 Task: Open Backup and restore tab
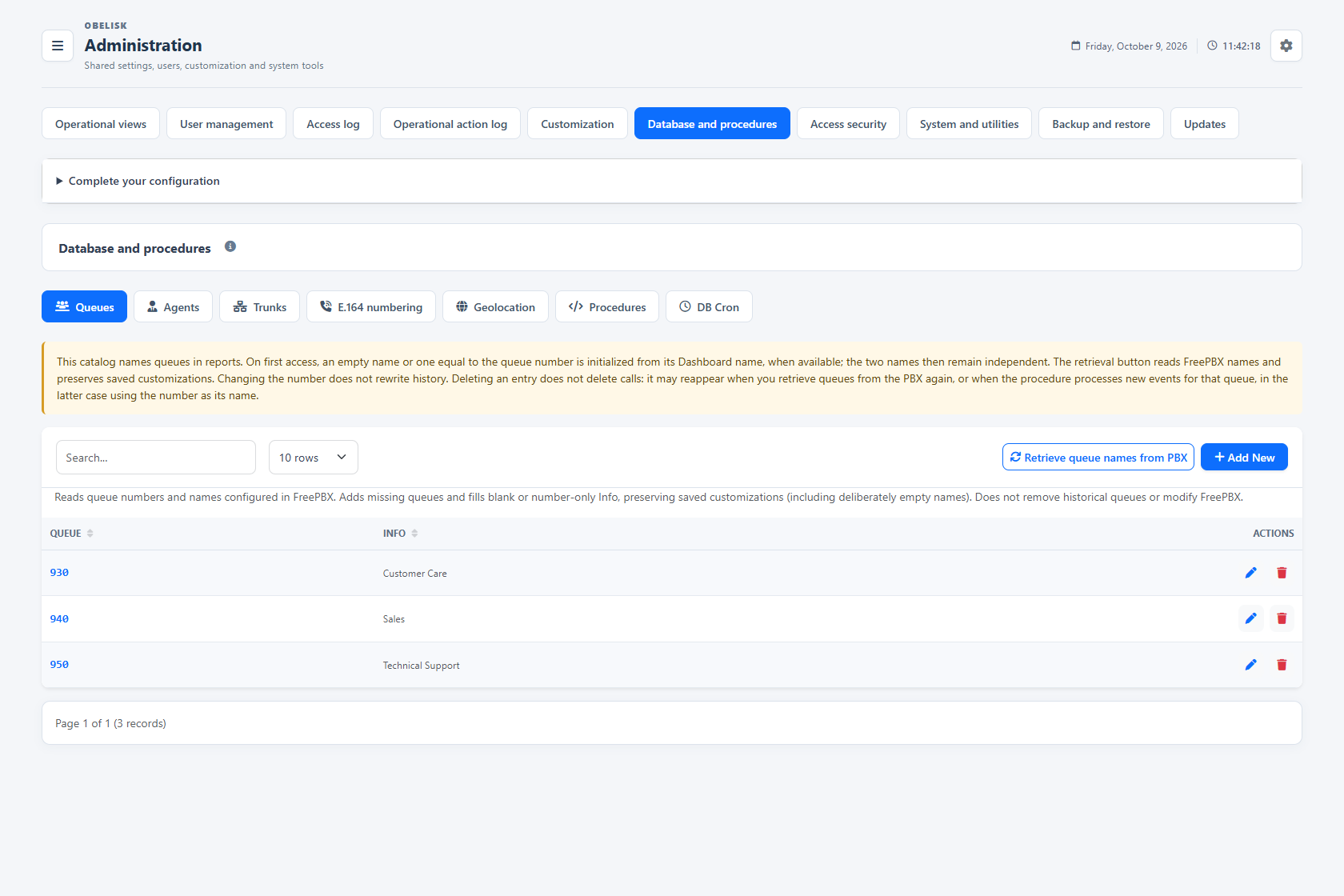1101,123
